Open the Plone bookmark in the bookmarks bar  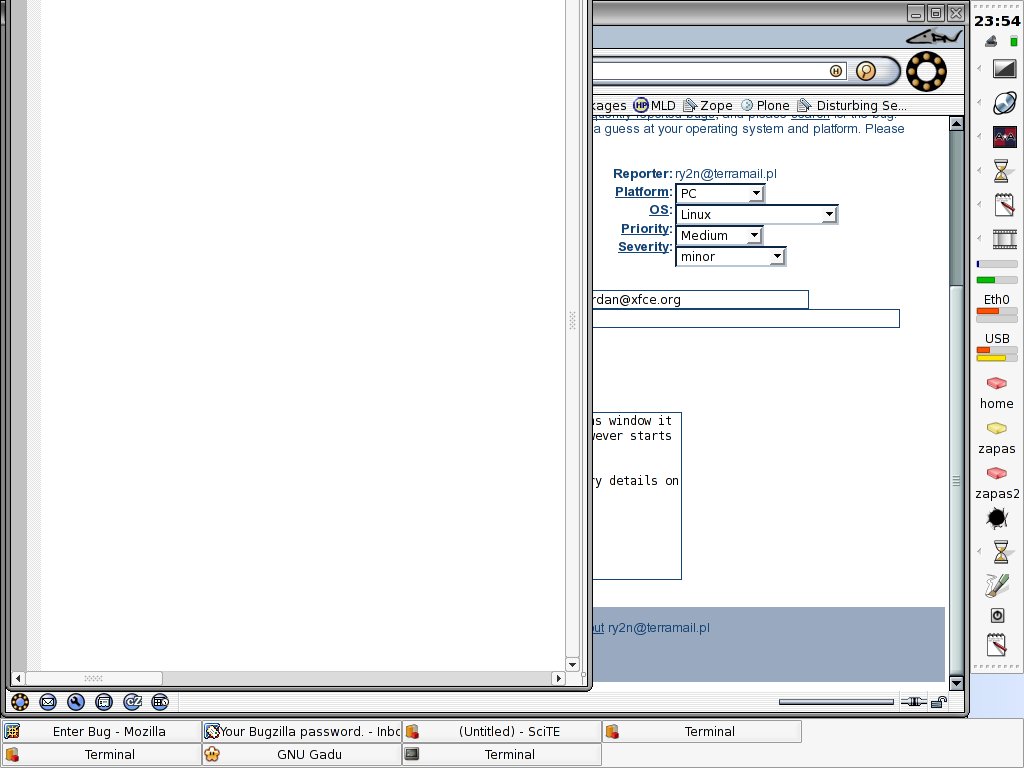[765, 105]
